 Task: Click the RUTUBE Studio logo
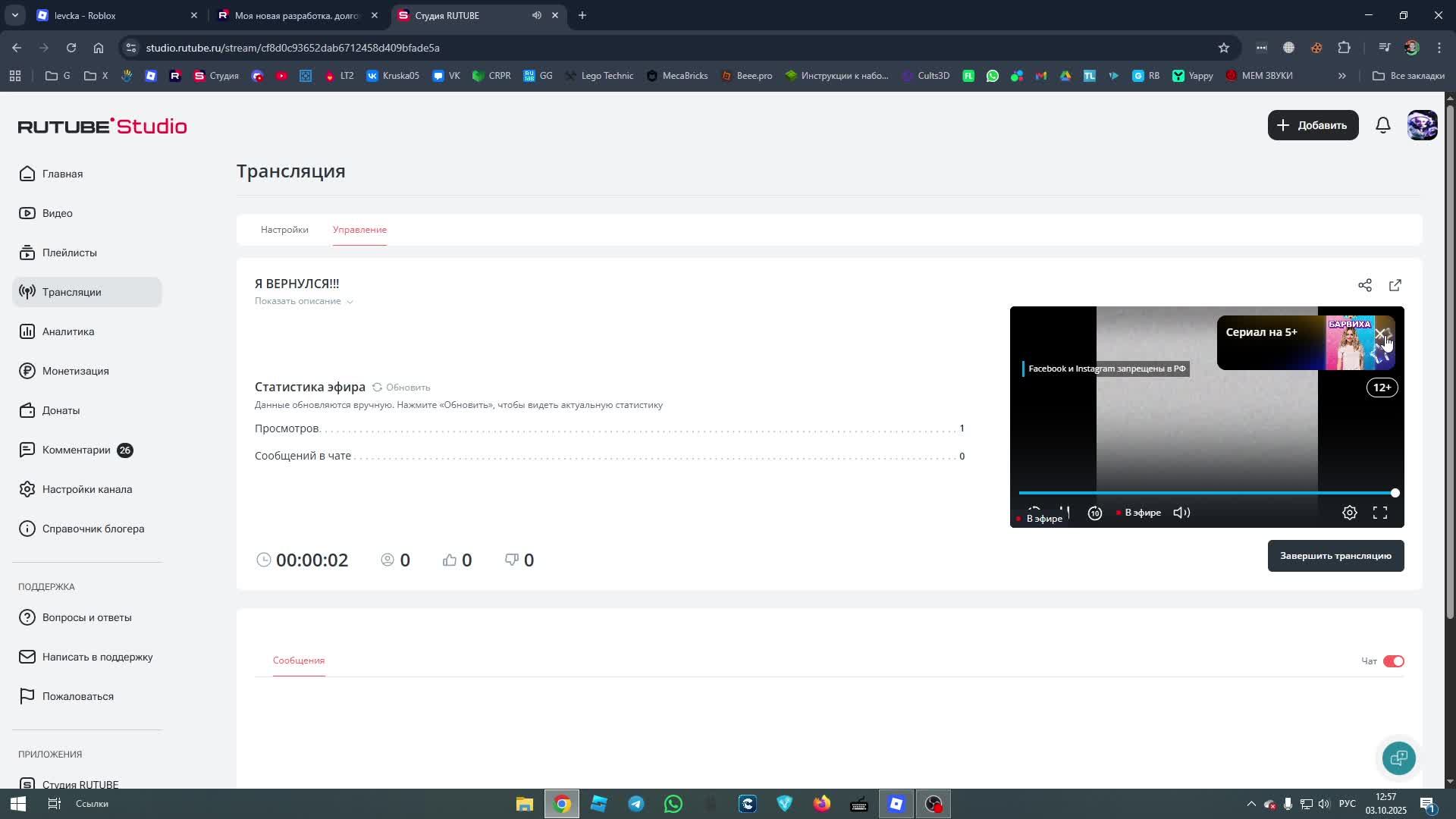[102, 126]
